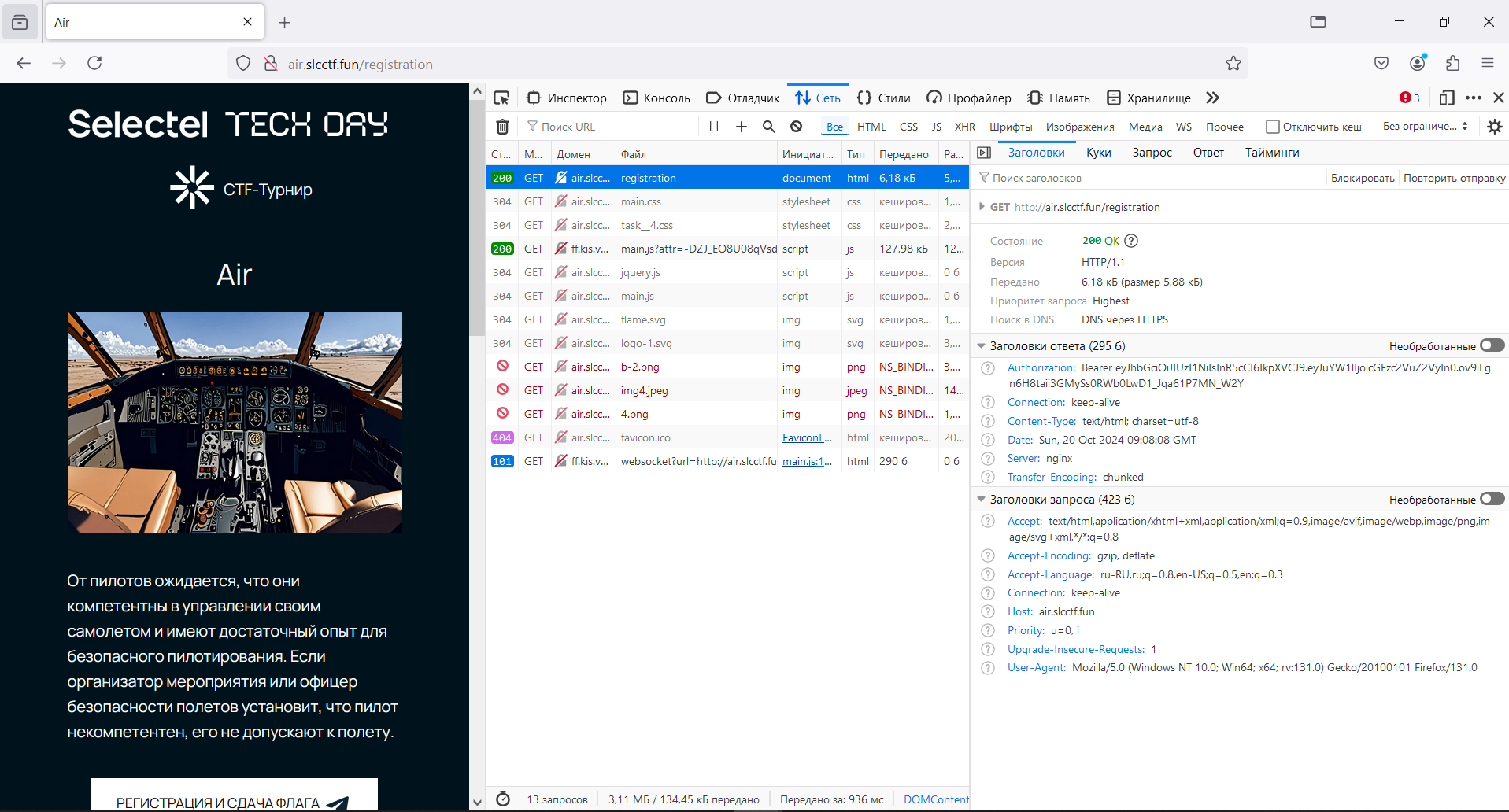This screenshot has width=1509, height=812.
Task: Filter requests by Изображения type
Action: pyautogui.click(x=1080, y=127)
